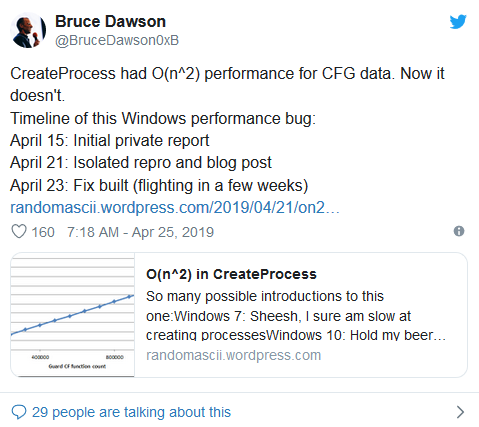479x427 pixels.
Task: Open the randomascii.wordpress.com/2019/04/21 link
Action: (x=175, y=208)
